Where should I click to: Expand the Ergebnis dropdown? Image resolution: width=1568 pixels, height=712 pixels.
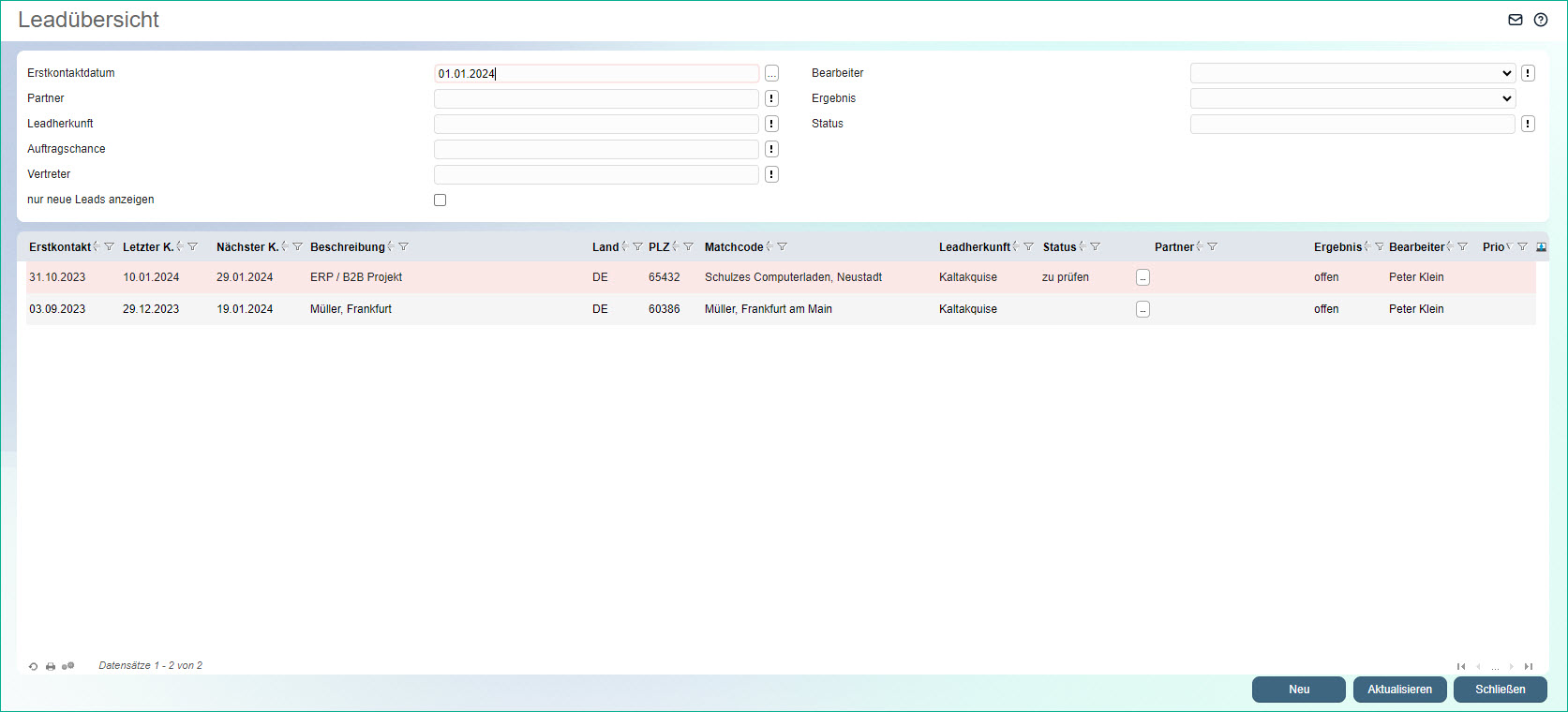click(x=1352, y=98)
